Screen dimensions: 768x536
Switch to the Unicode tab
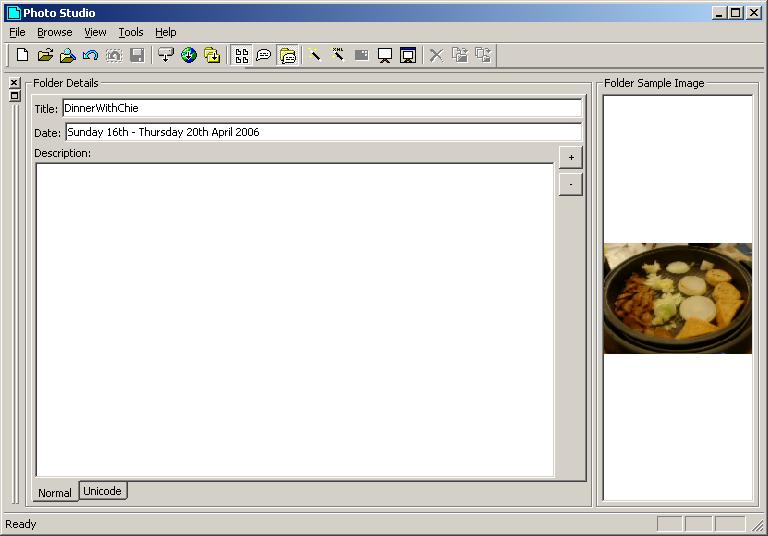pyautogui.click(x=102, y=491)
